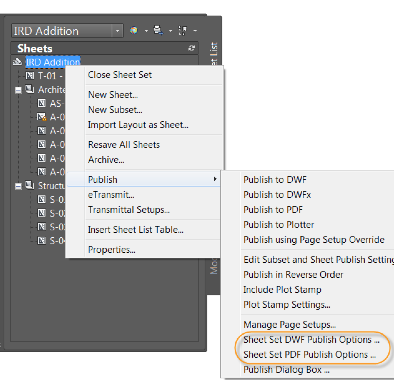Click the Sheet Selections icon in toolbar
This screenshot has width=394, height=384.
tap(183, 31)
